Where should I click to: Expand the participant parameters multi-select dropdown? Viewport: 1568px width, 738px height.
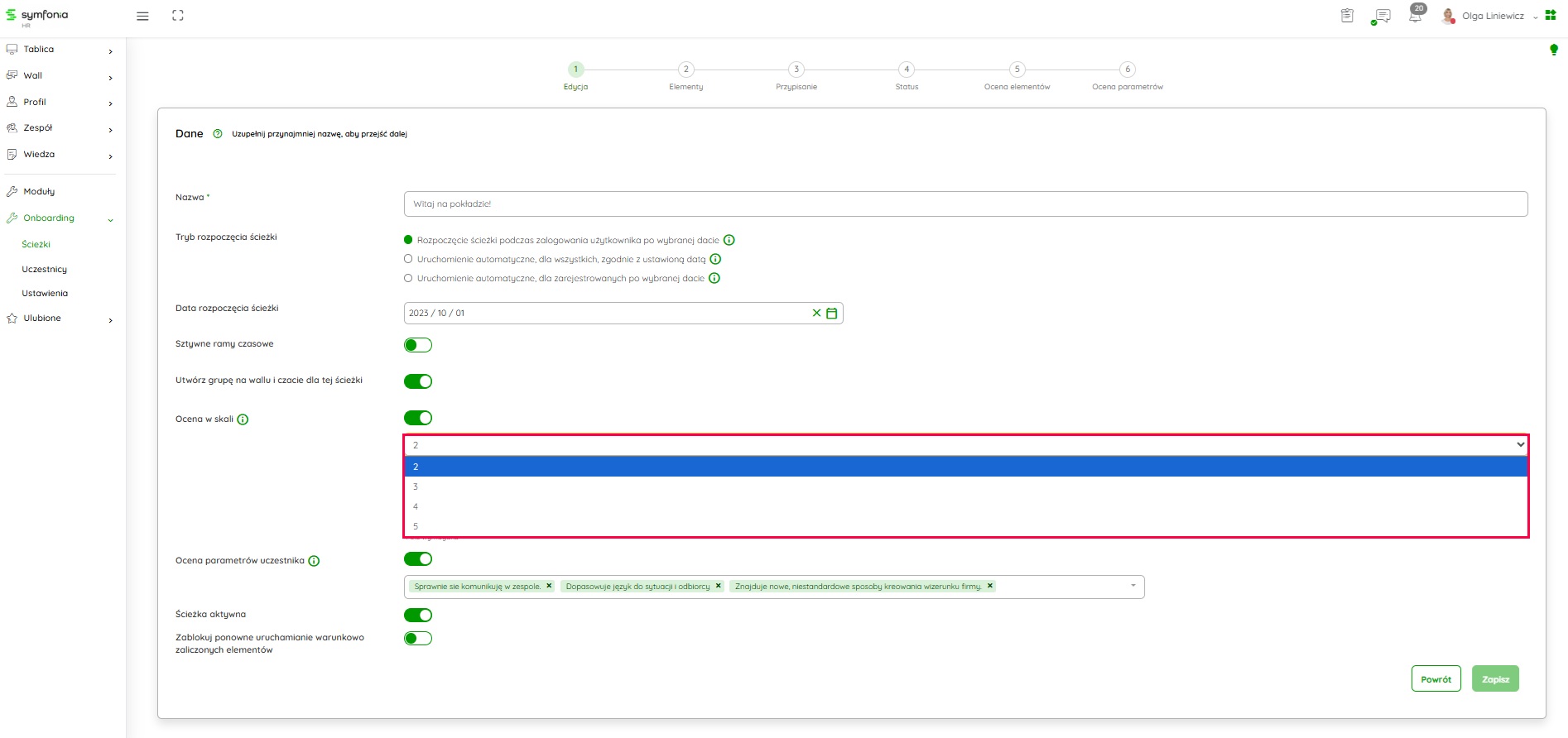(1133, 587)
